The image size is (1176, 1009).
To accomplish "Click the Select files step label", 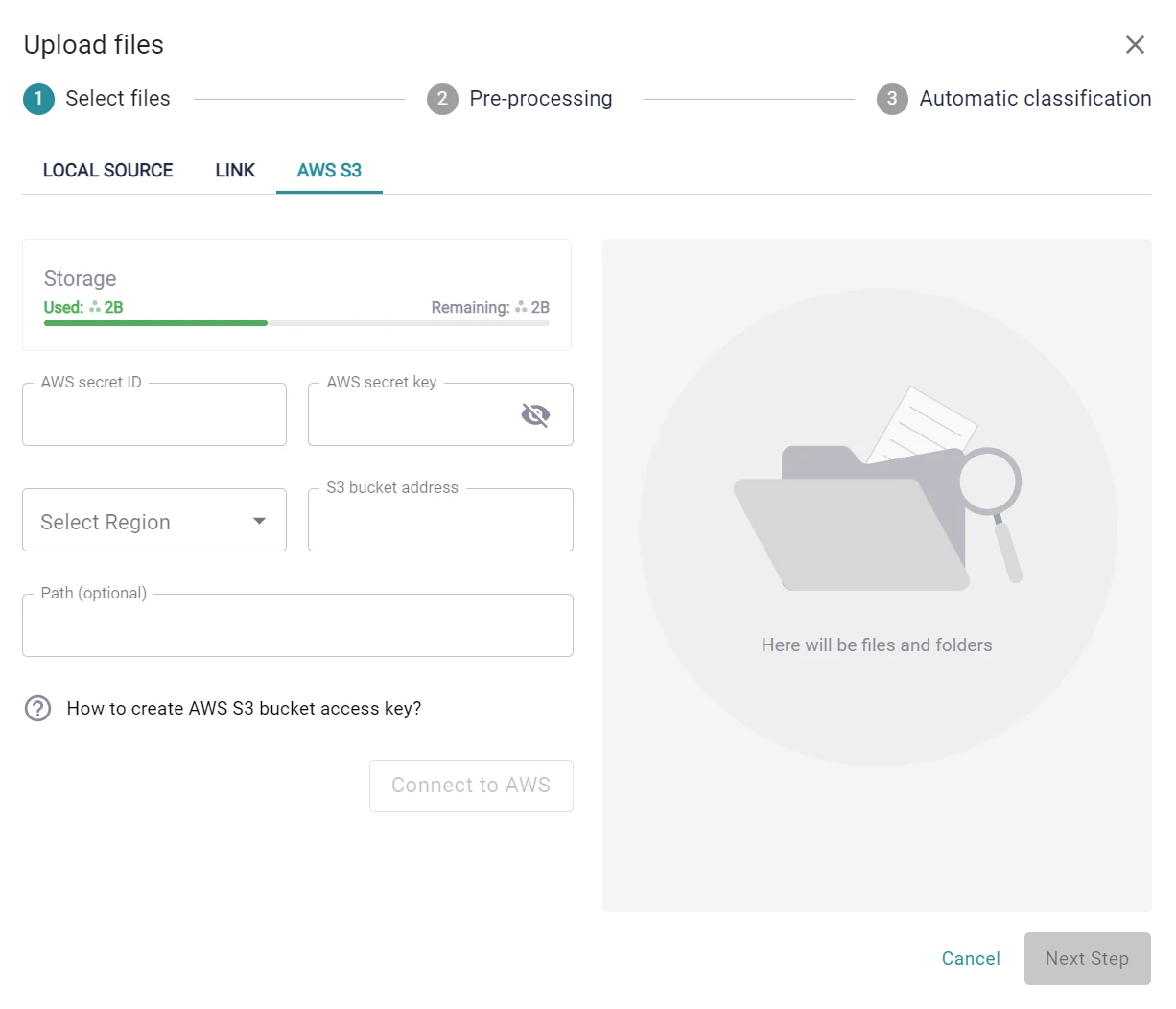I will 118,99.
